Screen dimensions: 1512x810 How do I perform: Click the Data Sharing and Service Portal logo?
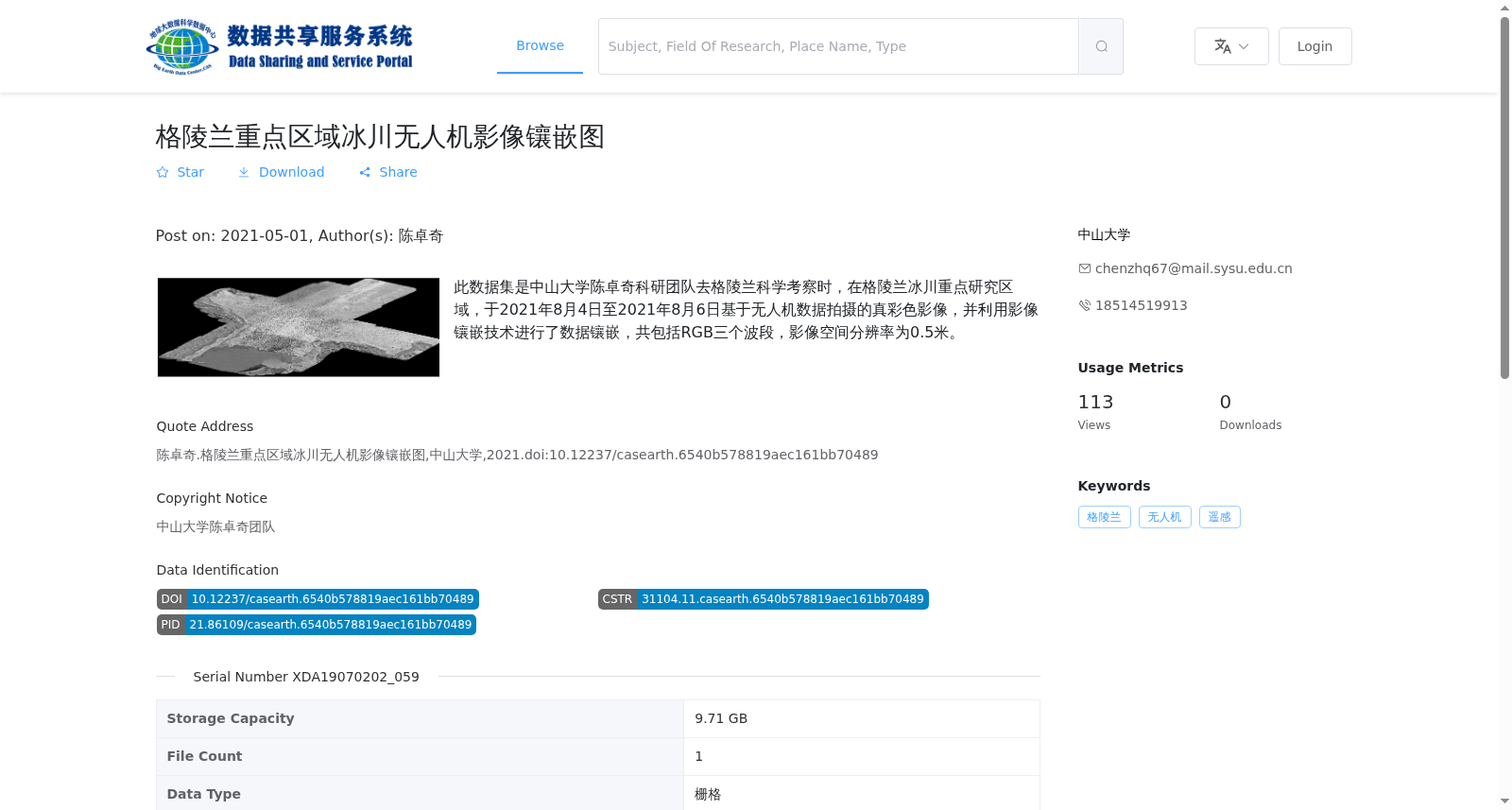pos(279,46)
